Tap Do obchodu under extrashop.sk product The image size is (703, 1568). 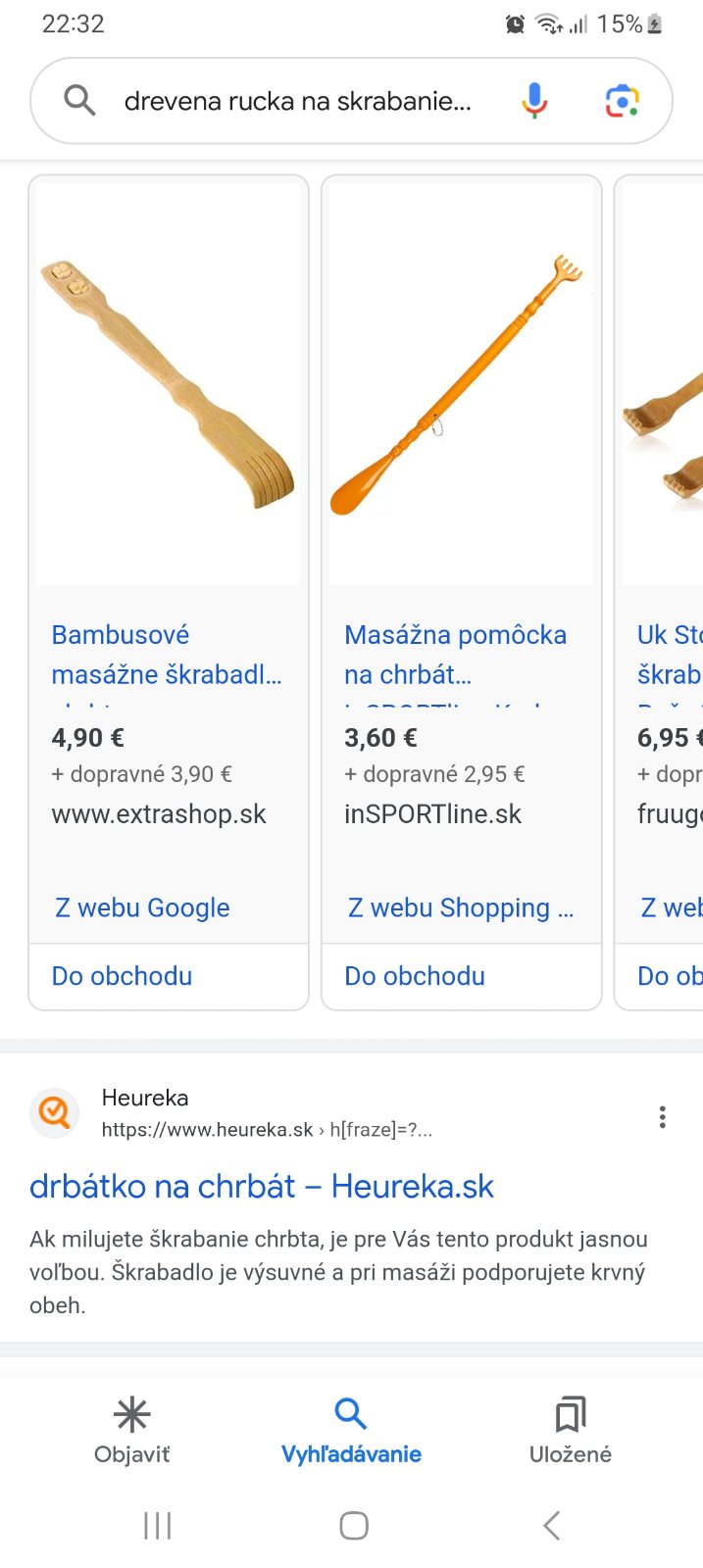click(122, 976)
